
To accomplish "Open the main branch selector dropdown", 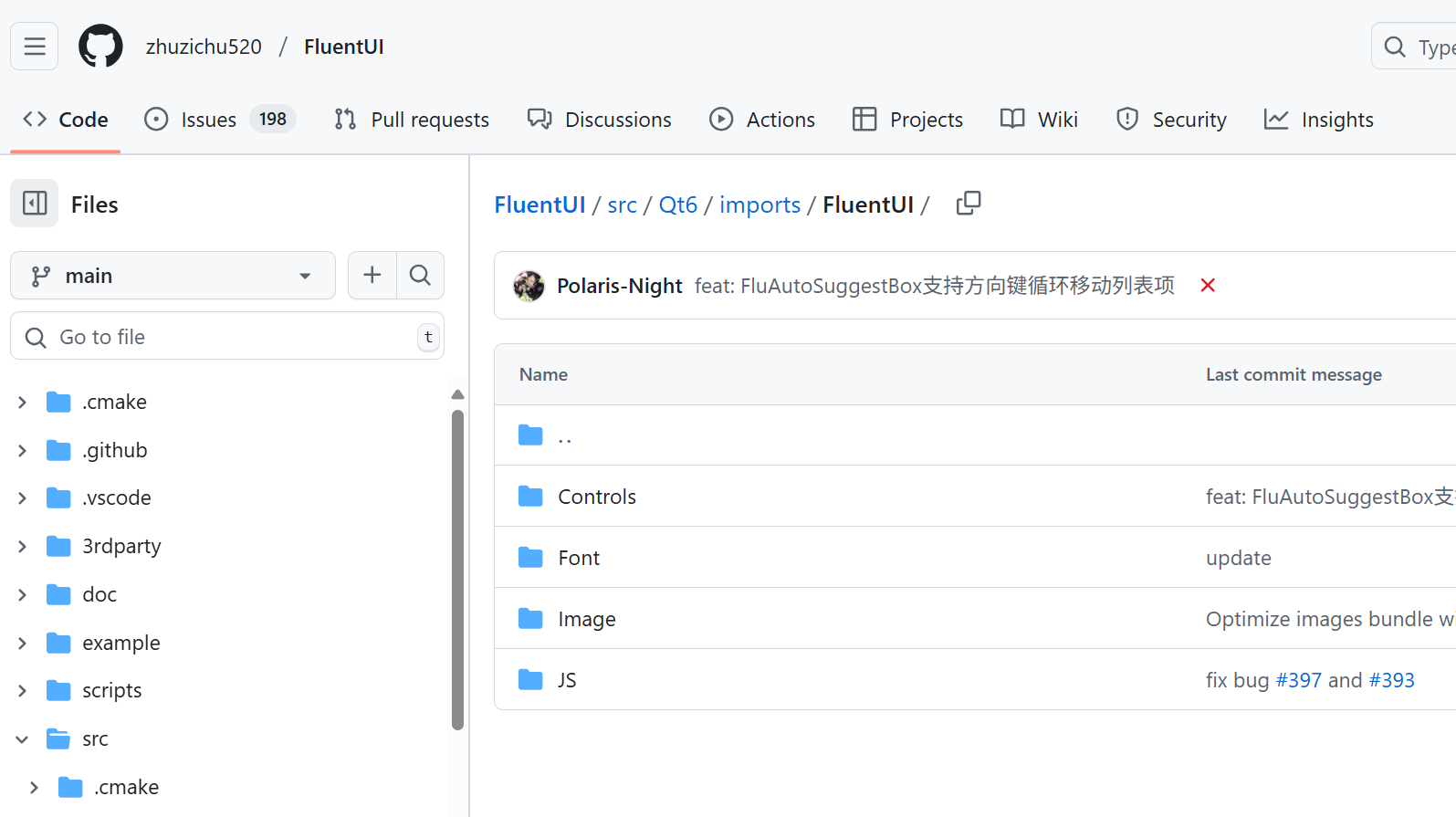I will [x=173, y=276].
